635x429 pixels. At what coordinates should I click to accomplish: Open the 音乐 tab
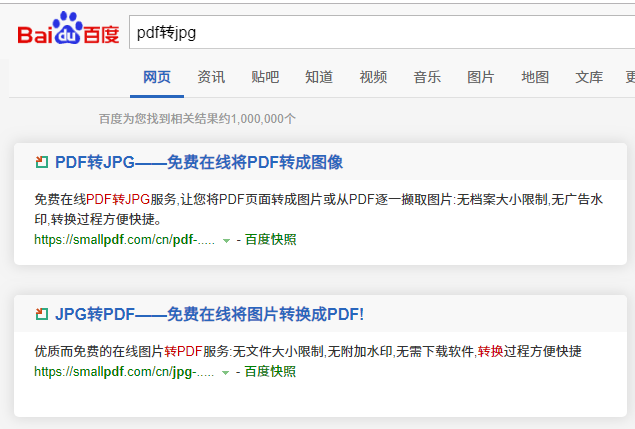(x=427, y=77)
